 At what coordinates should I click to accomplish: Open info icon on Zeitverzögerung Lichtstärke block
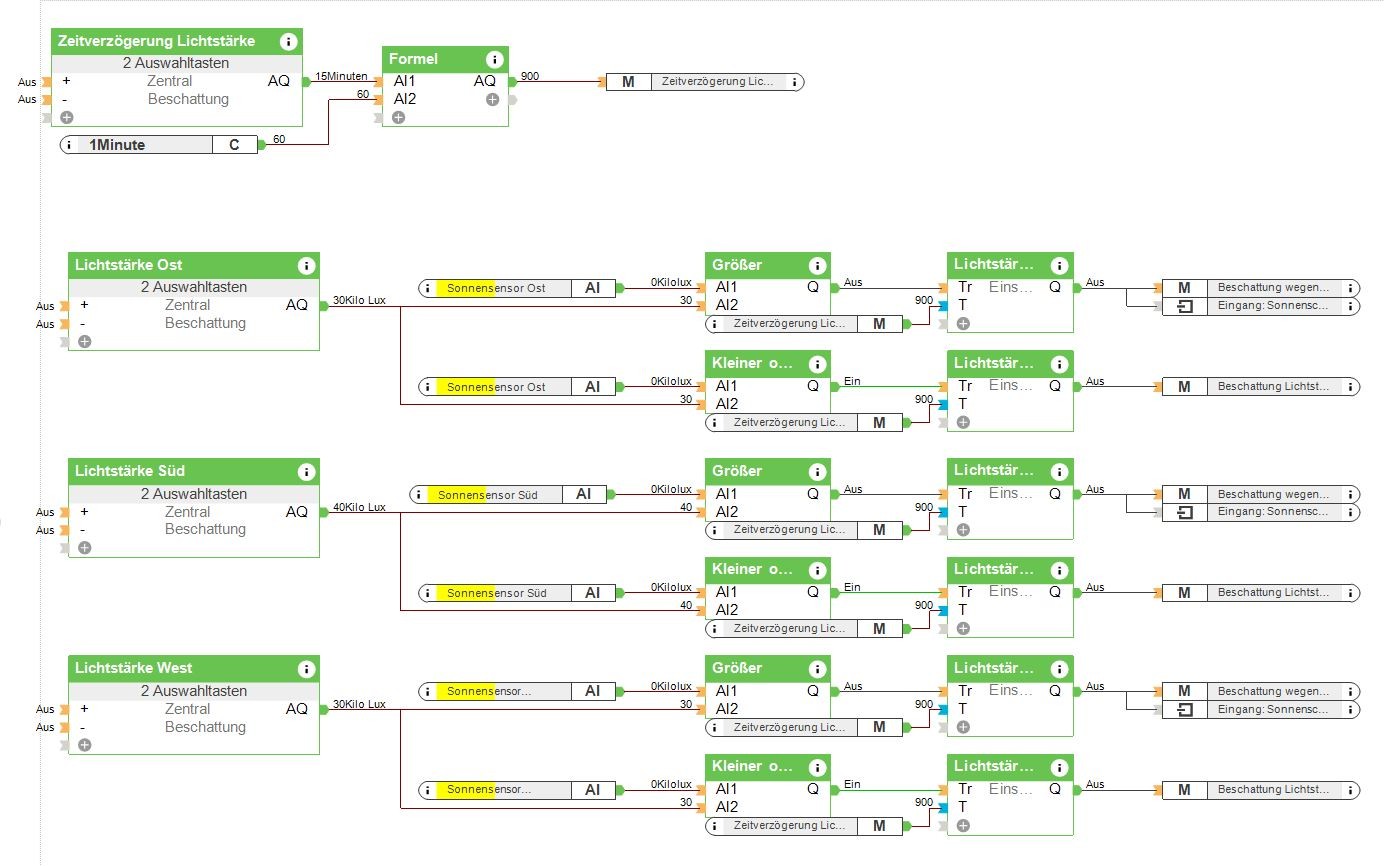pyautogui.click(x=289, y=42)
